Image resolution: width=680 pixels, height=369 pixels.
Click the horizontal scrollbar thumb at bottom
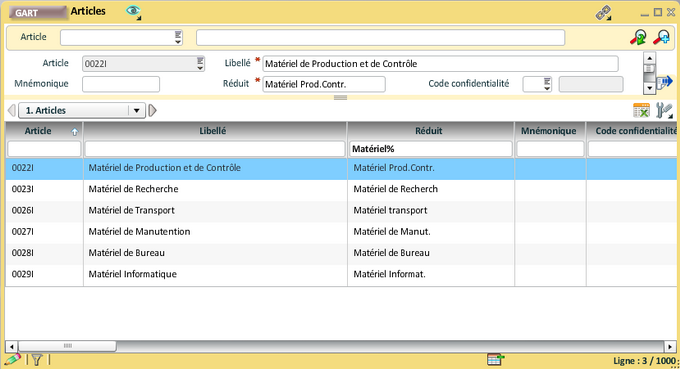(x=67, y=346)
